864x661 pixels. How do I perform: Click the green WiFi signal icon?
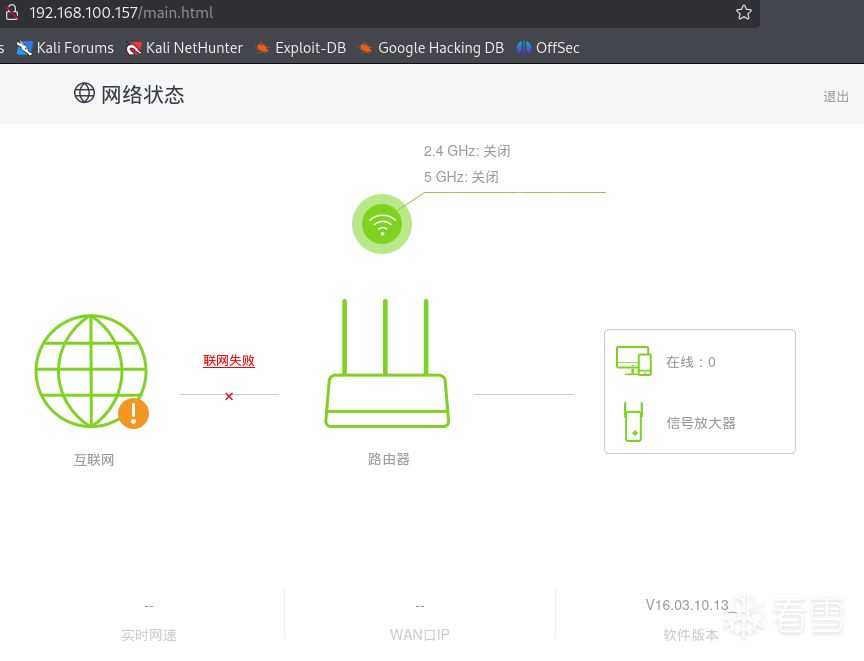point(382,223)
